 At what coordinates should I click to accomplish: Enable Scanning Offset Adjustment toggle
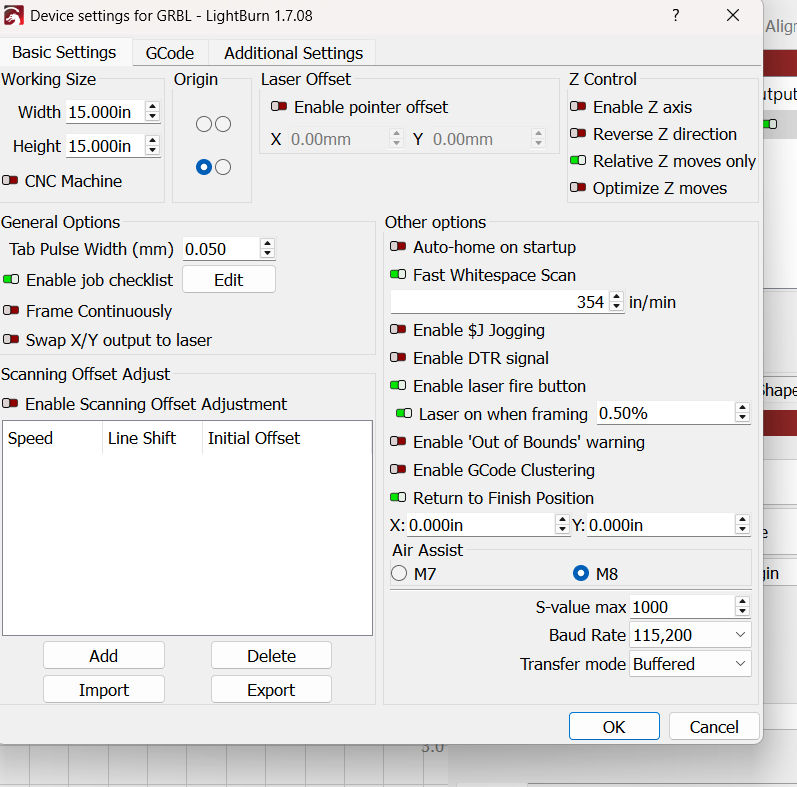point(10,403)
